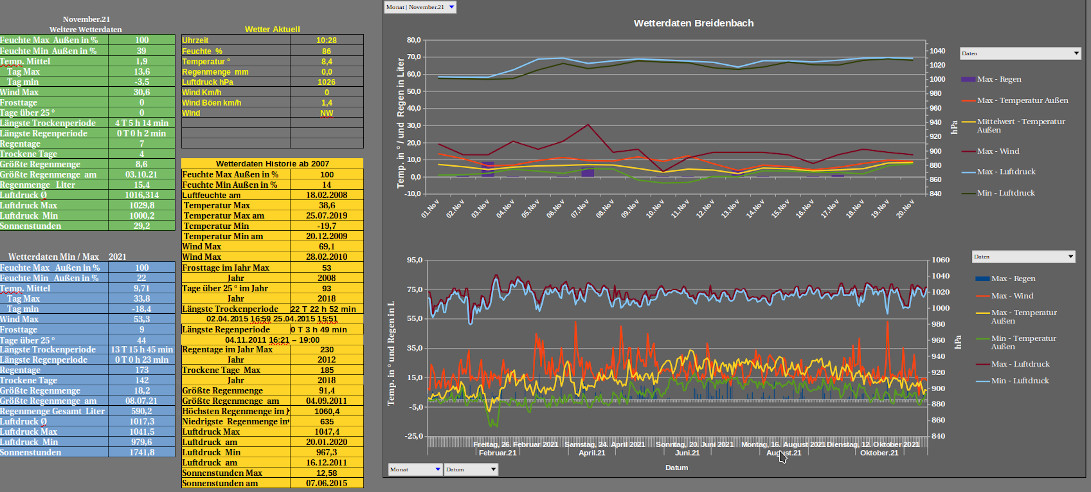Select the blue Temp. Mittel value 9,71
1091x492 pixels.
click(142, 287)
